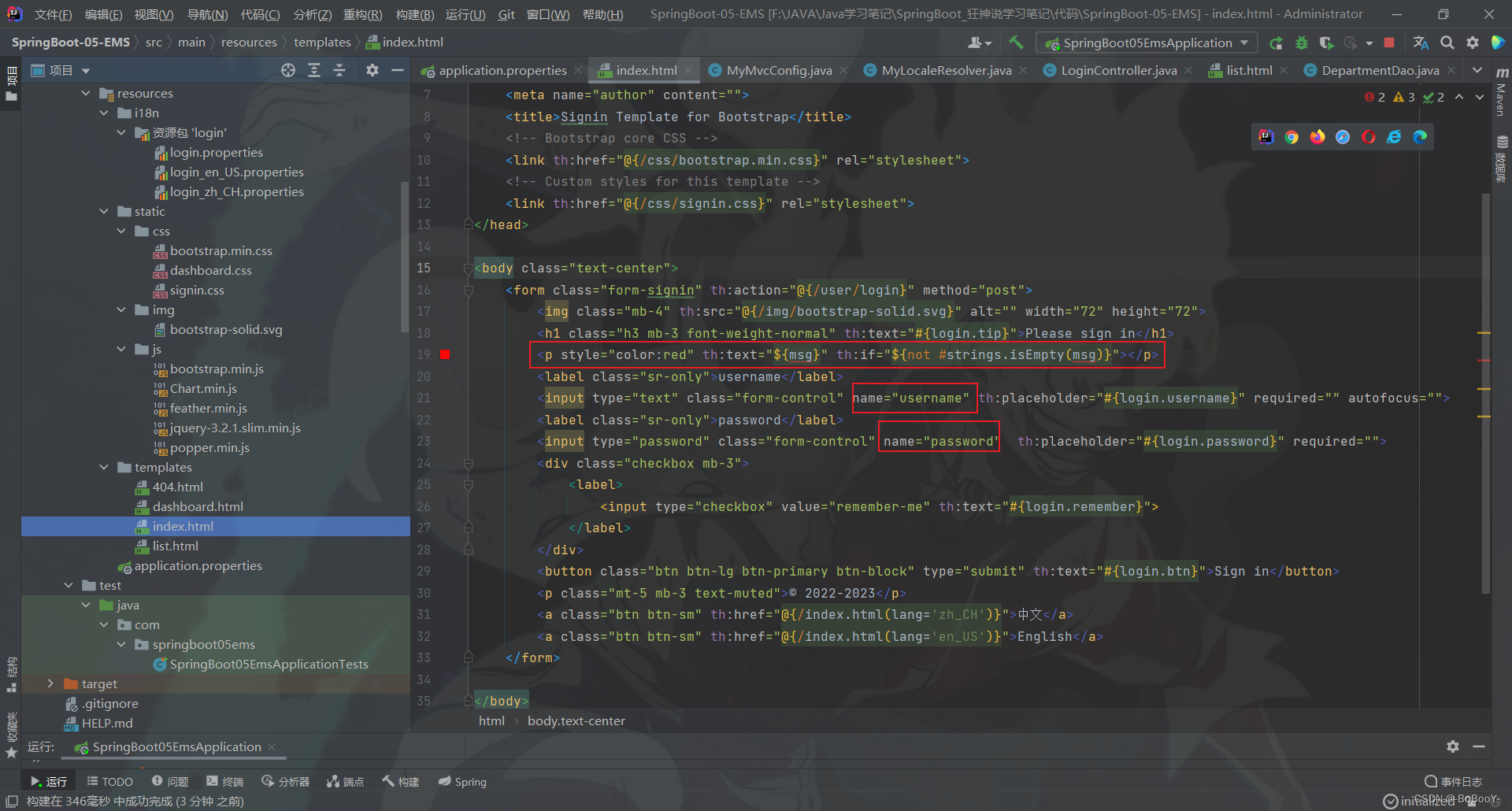Click the Build project hammer icon

click(x=1016, y=43)
